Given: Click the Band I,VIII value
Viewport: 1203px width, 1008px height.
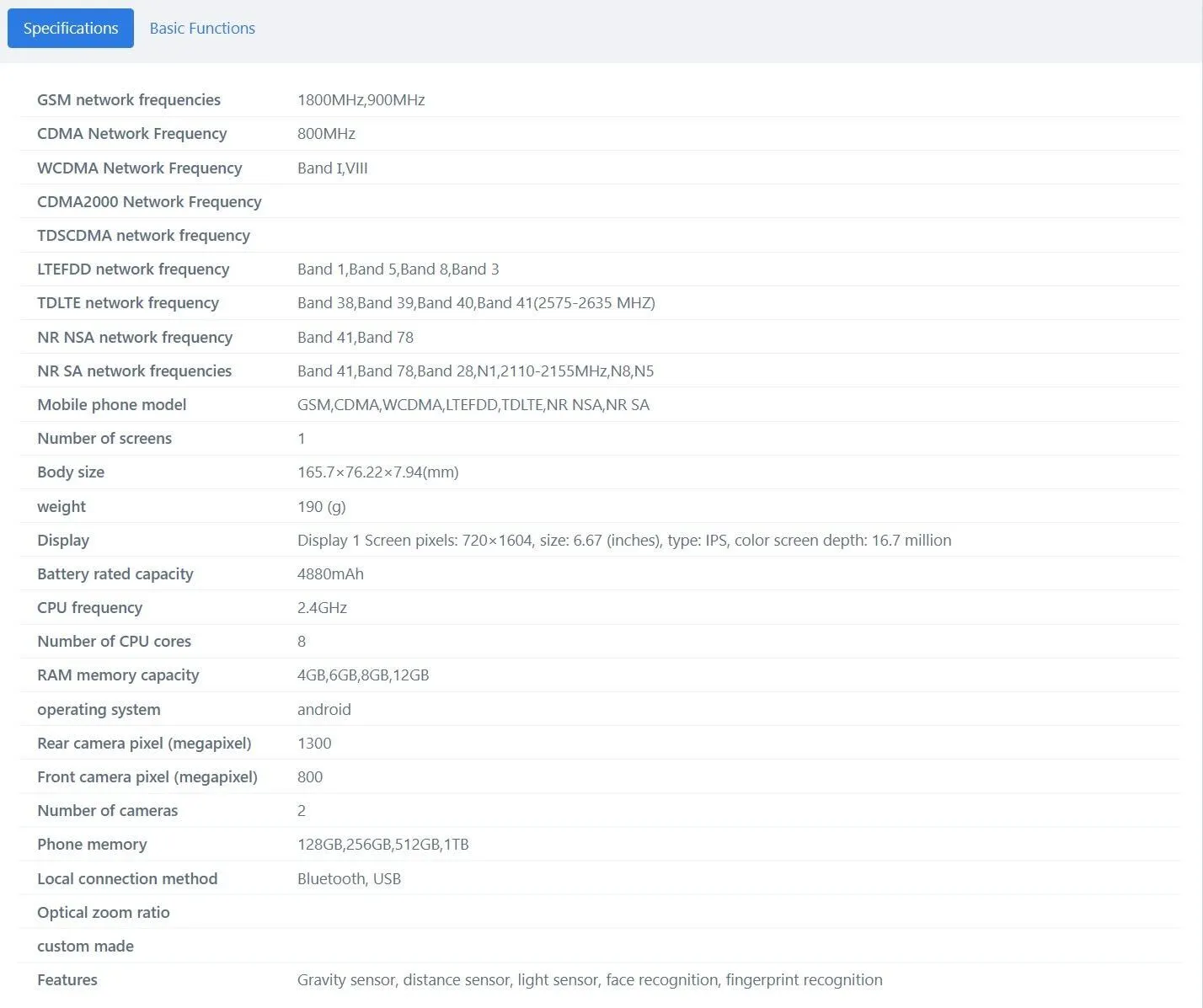Looking at the screenshot, I should 333,168.
